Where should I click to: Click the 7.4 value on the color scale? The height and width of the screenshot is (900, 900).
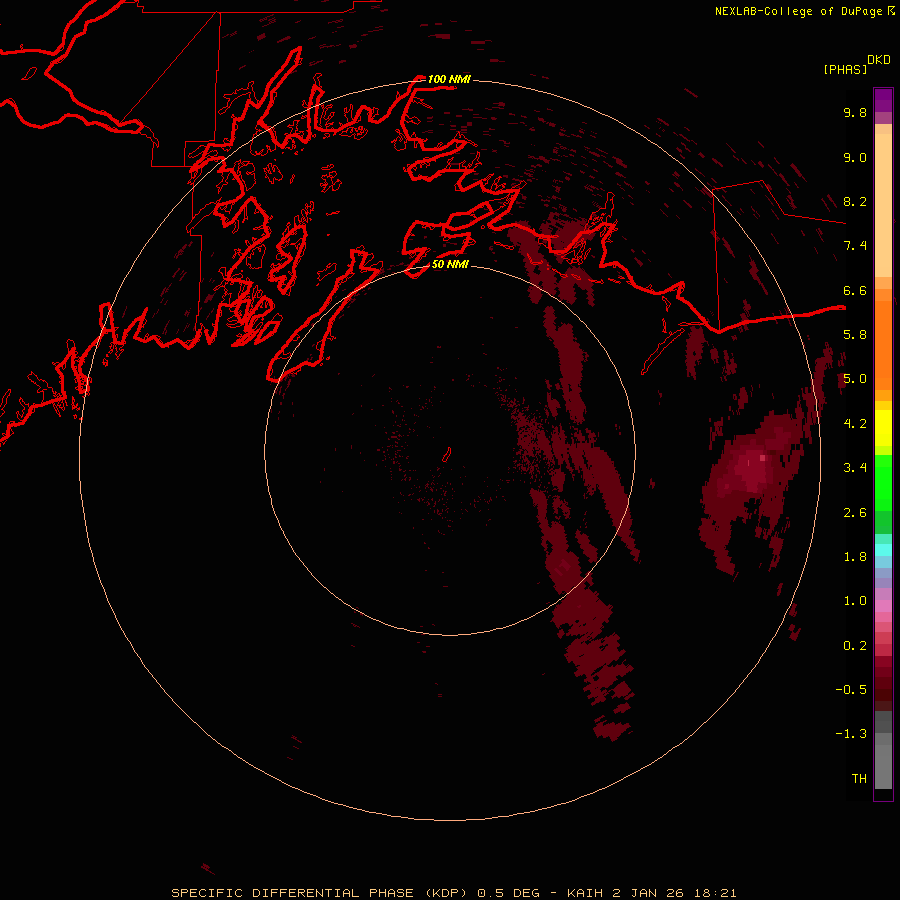coord(855,246)
